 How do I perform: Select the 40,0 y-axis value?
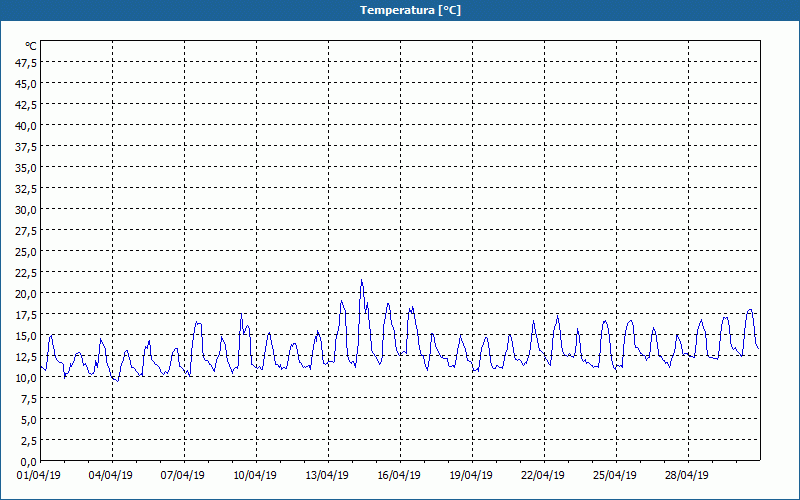pyautogui.click(x=27, y=126)
